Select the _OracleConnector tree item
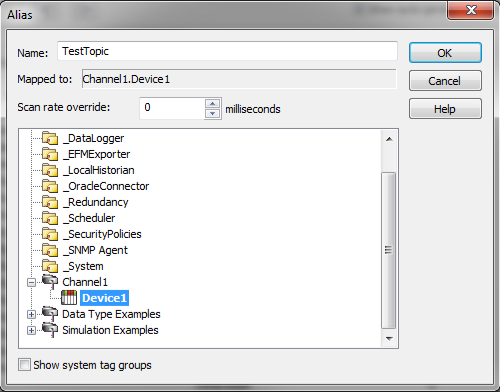500x392 pixels. (106, 186)
